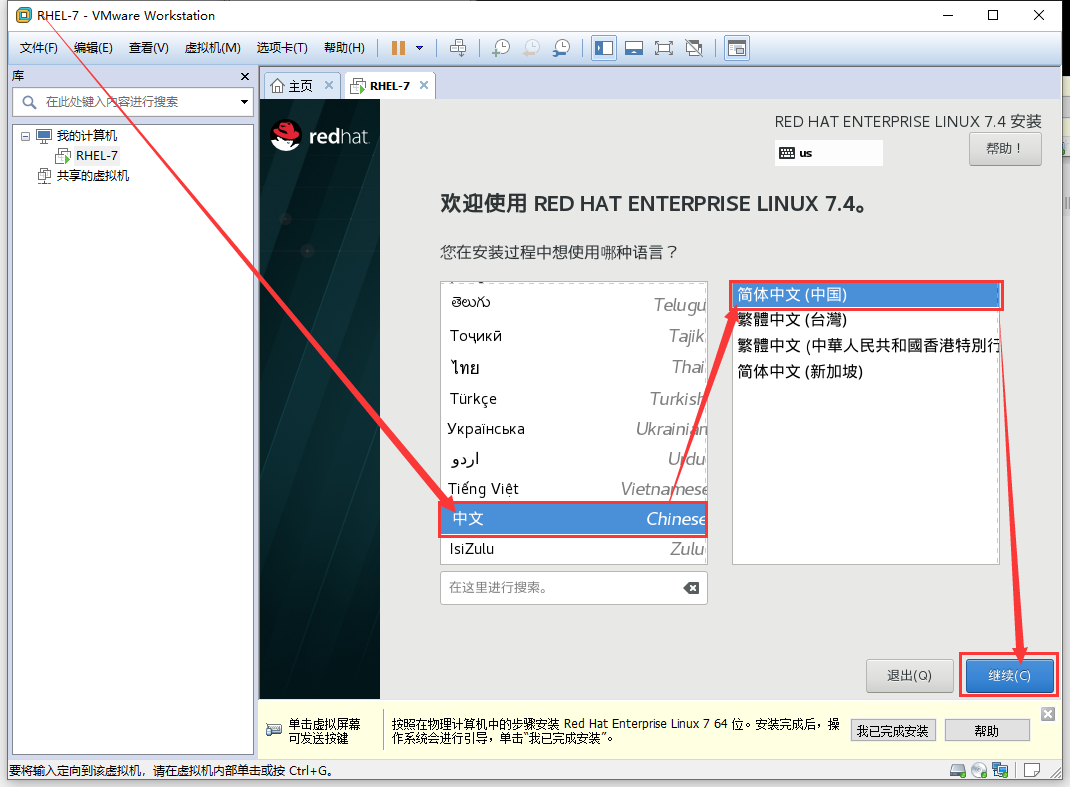Select 简体中文 (中国) language option

click(x=865, y=295)
